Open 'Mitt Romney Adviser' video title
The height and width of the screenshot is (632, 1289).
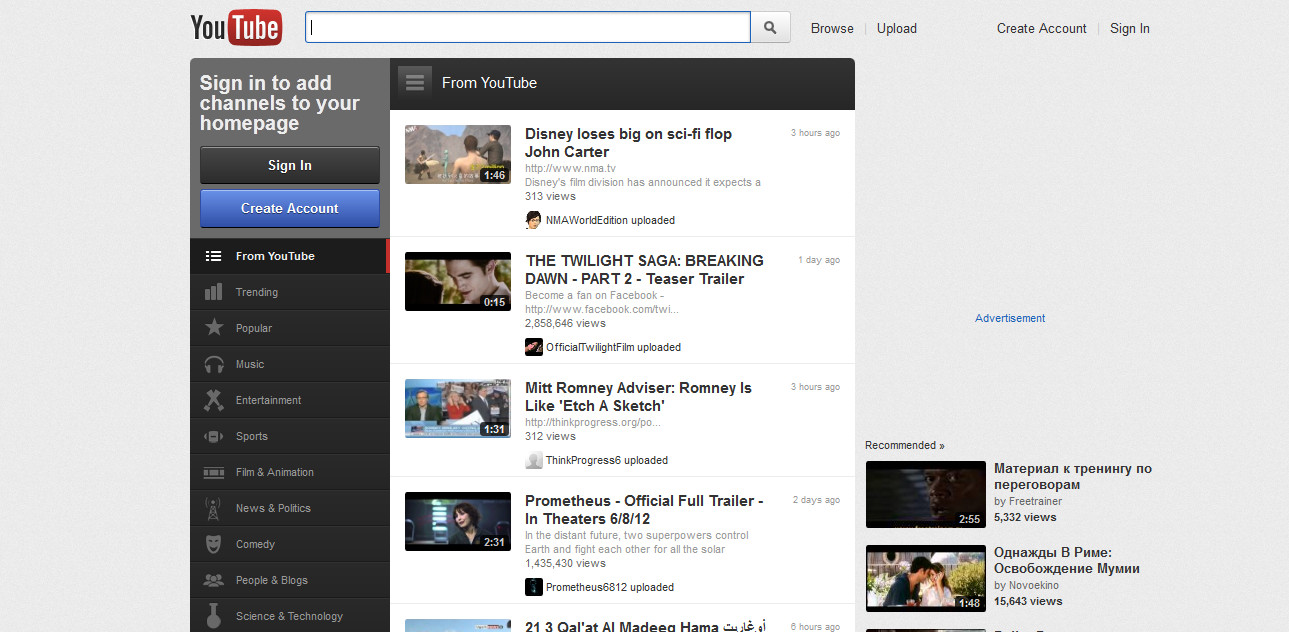pos(638,397)
